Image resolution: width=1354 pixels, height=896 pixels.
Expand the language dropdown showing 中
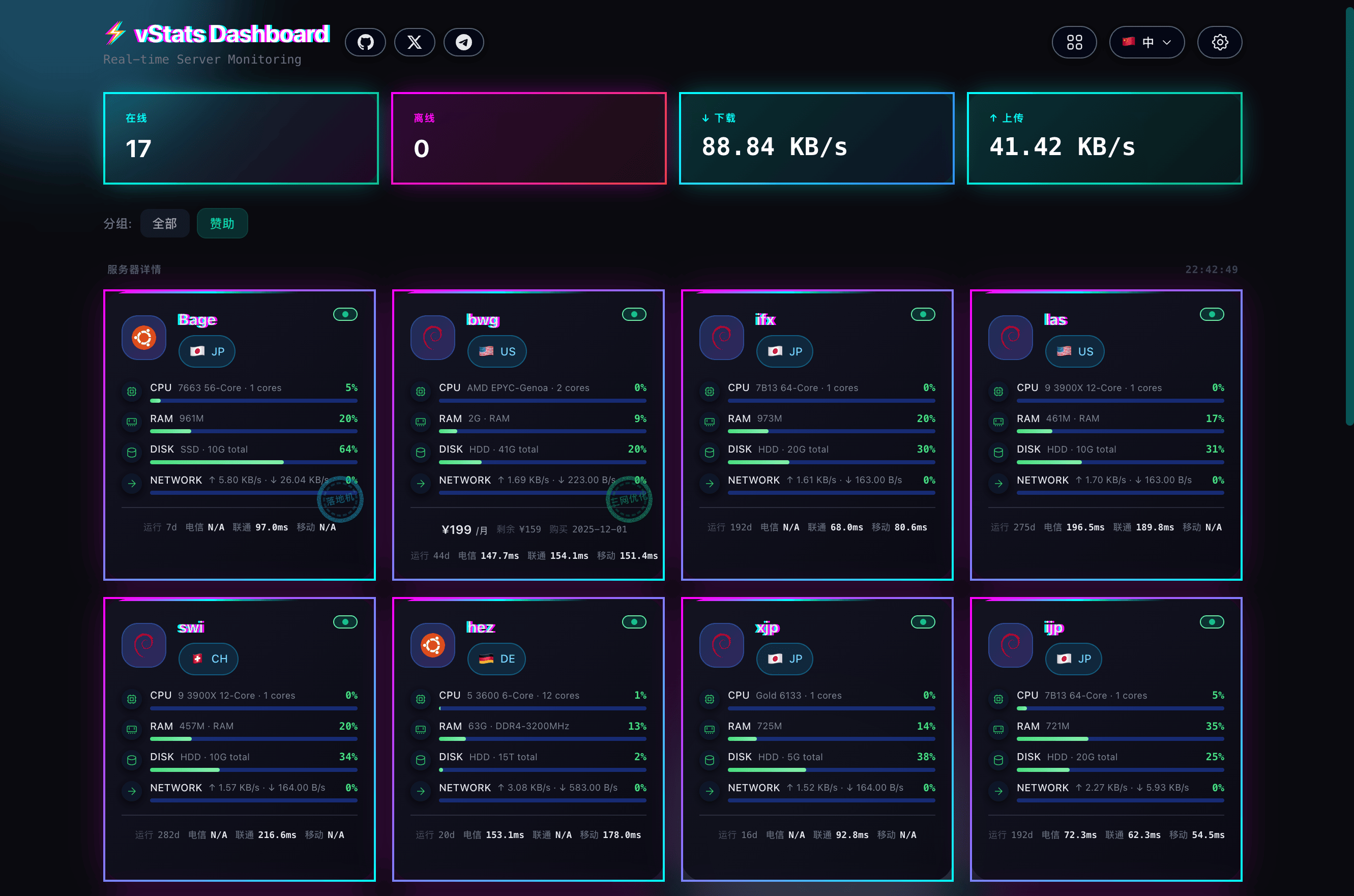pyautogui.click(x=1146, y=42)
